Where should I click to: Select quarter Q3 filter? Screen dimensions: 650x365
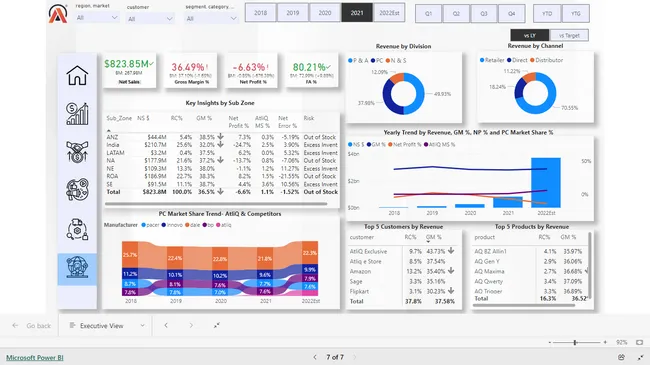pyautogui.click(x=484, y=13)
